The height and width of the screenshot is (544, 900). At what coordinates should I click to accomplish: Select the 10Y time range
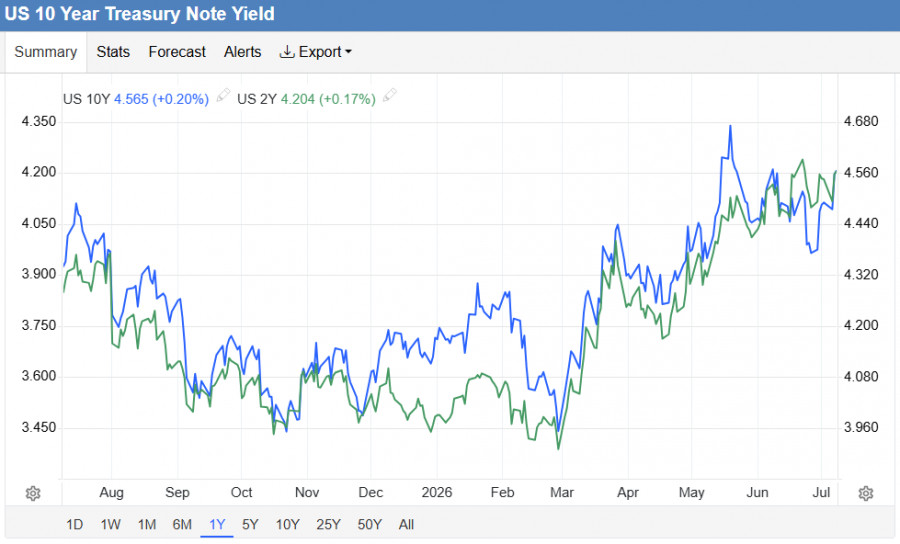[288, 524]
